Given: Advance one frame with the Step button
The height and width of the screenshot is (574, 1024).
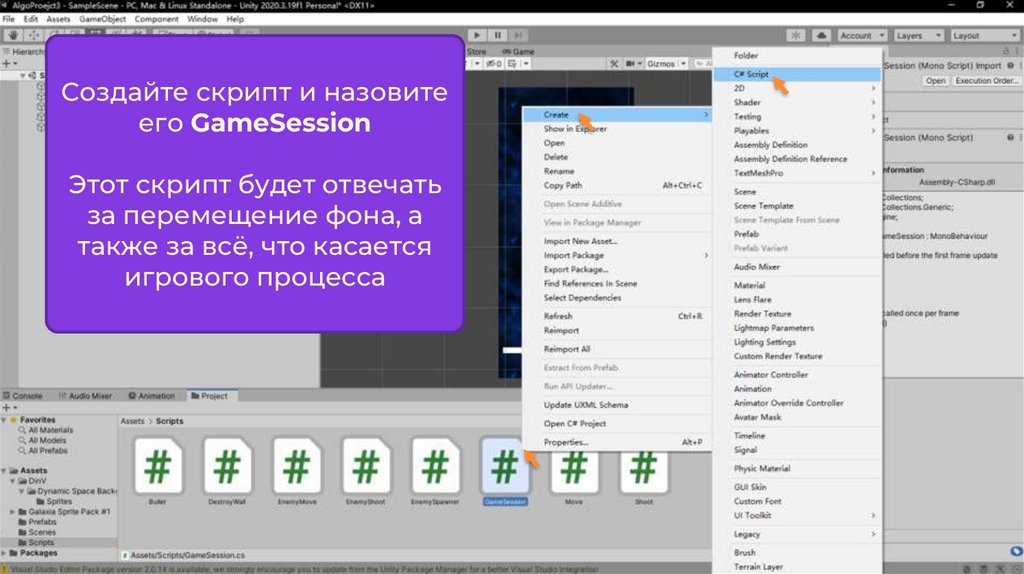Looking at the screenshot, I should 518,35.
